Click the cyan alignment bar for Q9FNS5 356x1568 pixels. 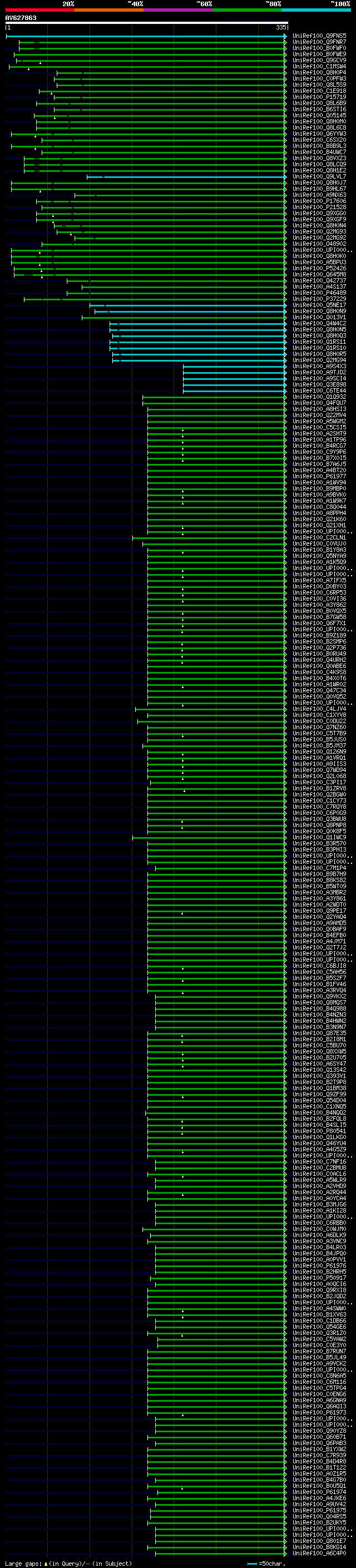coord(146,36)
